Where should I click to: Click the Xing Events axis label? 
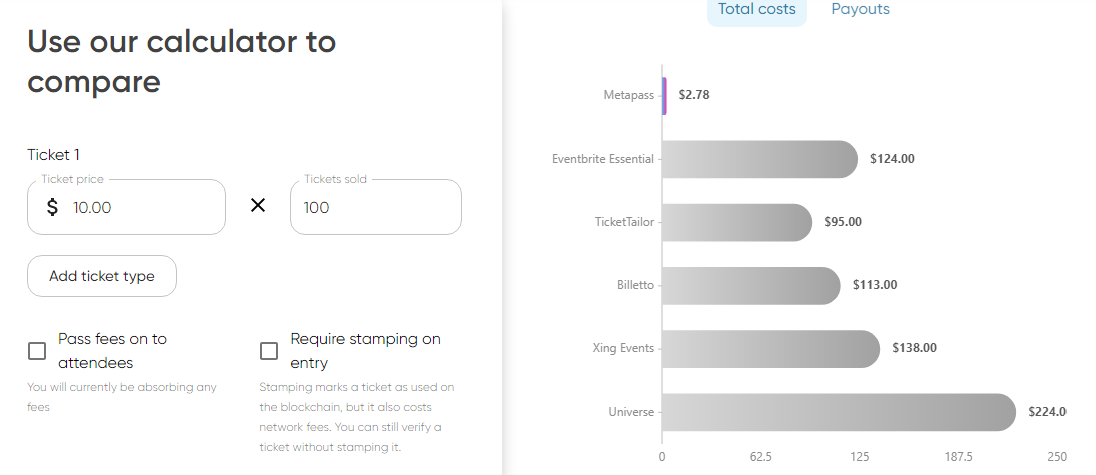(623, 348)
